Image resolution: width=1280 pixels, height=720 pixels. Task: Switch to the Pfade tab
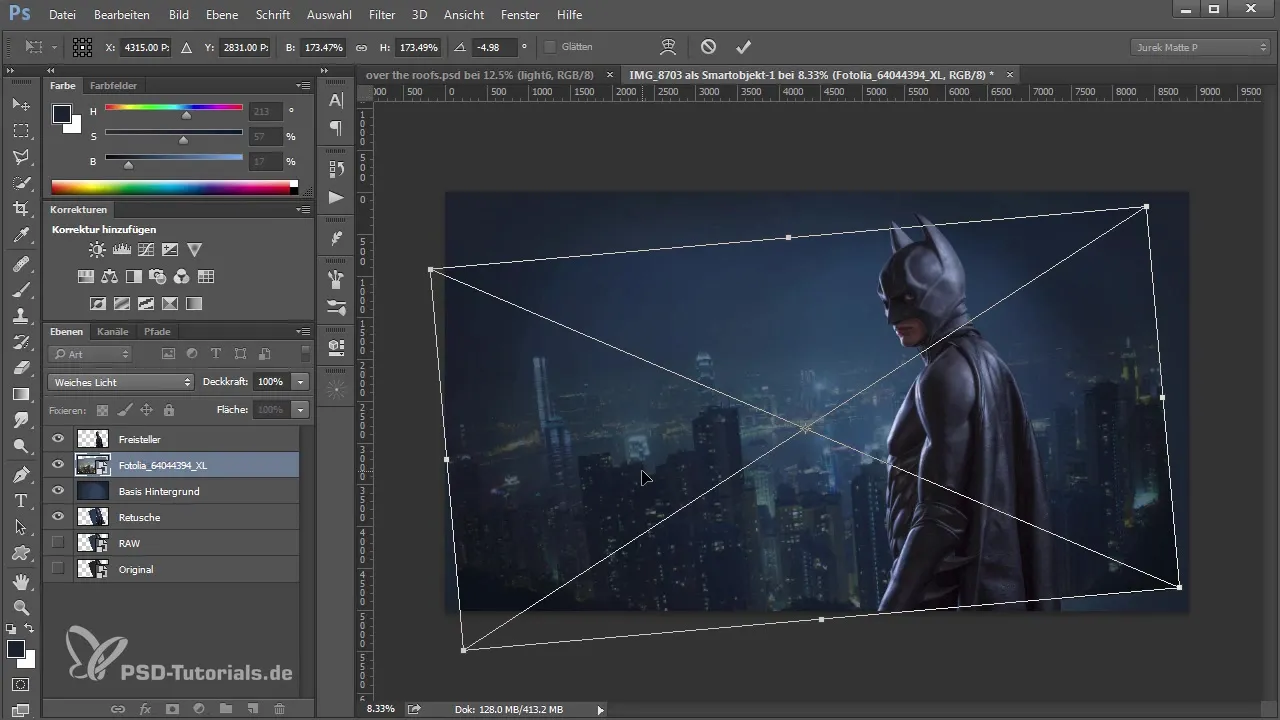point(157,332)
